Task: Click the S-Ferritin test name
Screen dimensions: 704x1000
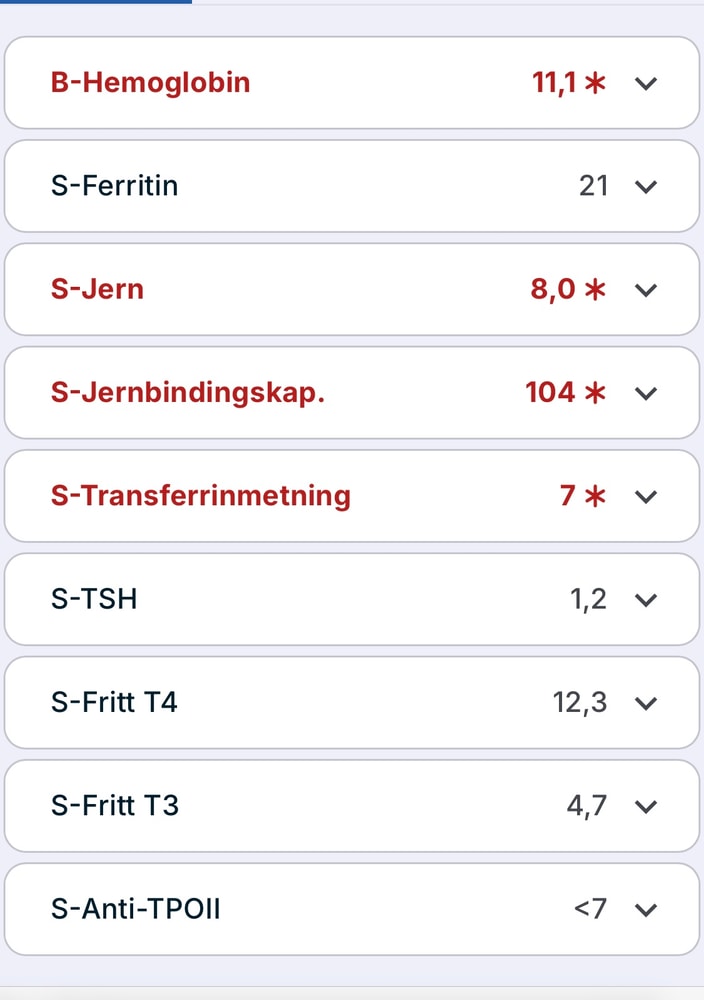Action: [x=114, y=186]
